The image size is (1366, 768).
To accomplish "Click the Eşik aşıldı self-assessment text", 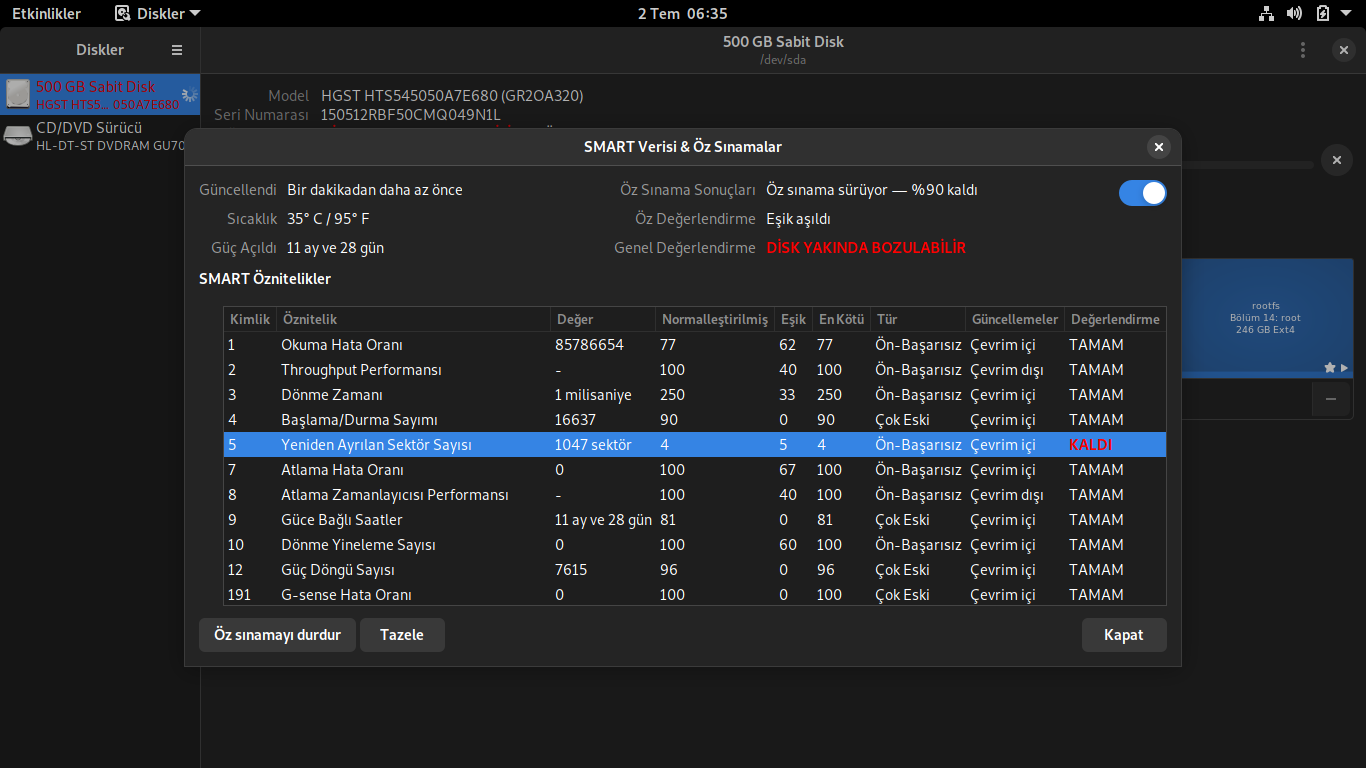I will click(x=798, y=219).
